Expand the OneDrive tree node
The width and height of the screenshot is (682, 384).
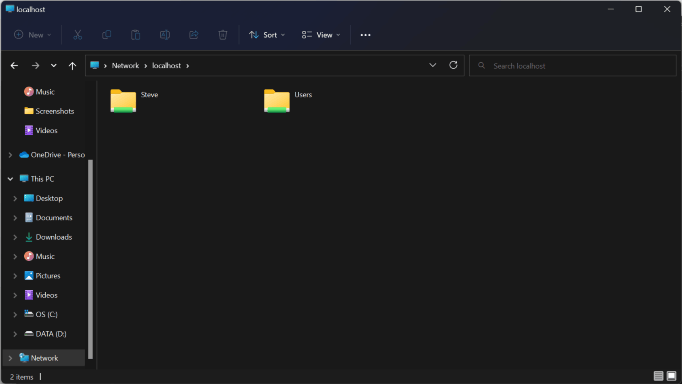click(x=10, y=155)
